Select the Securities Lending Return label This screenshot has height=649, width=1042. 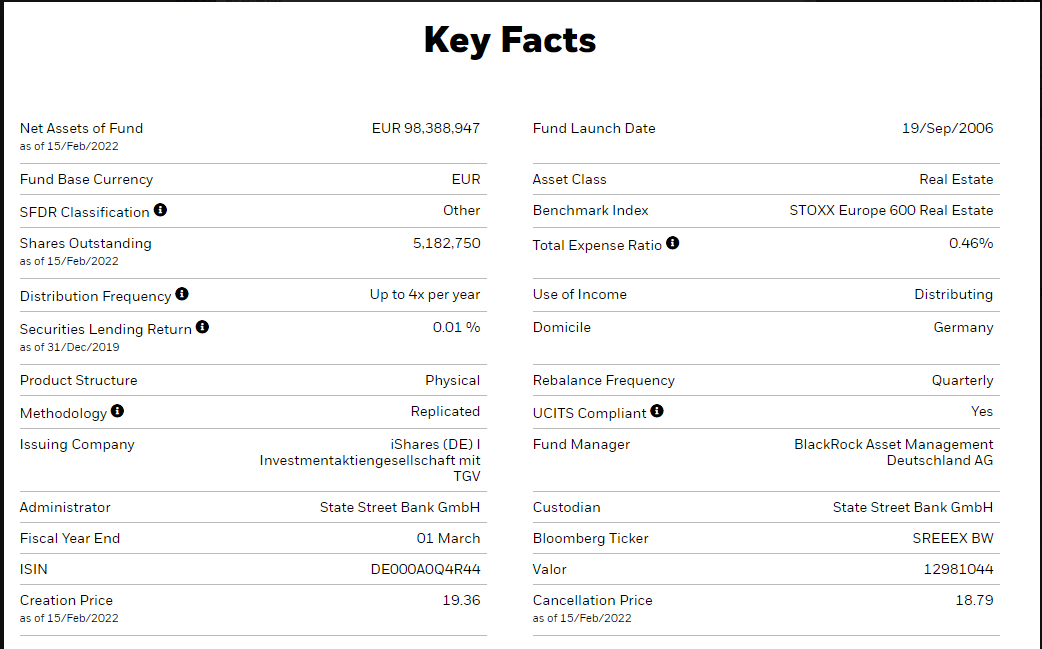(106, 329)
